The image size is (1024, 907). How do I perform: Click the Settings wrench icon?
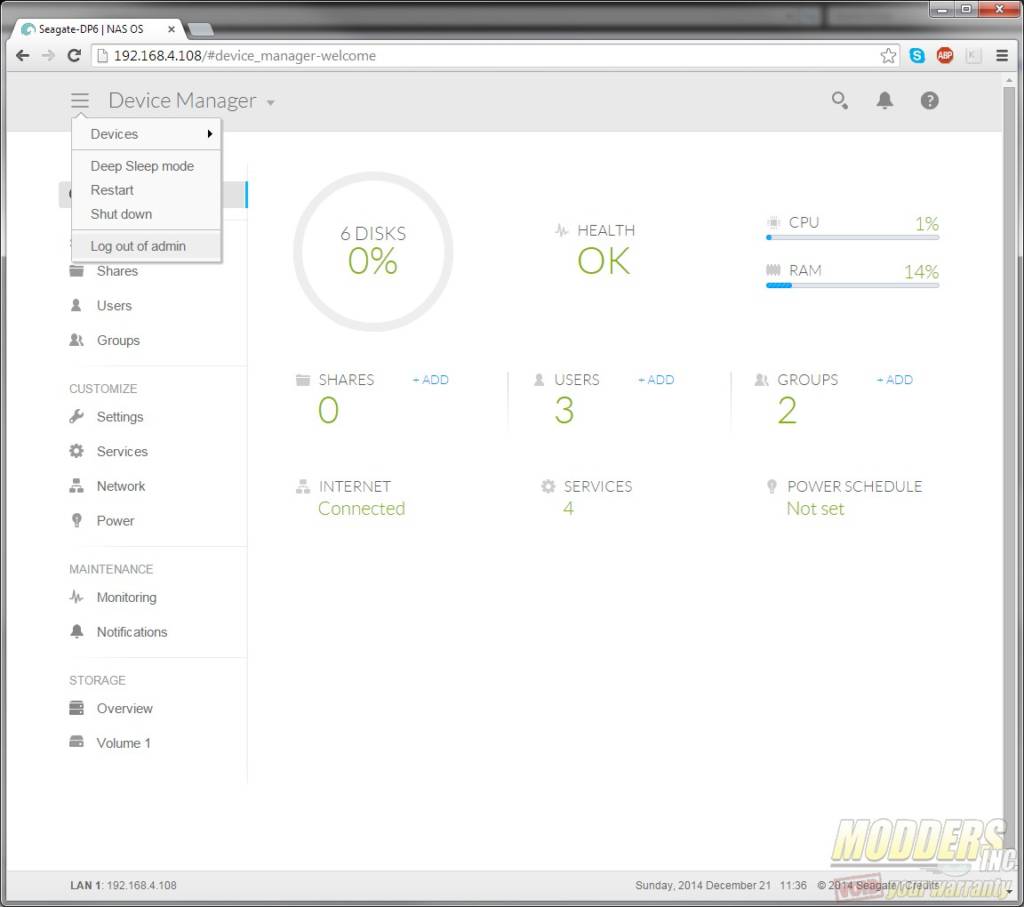point(76,416)
